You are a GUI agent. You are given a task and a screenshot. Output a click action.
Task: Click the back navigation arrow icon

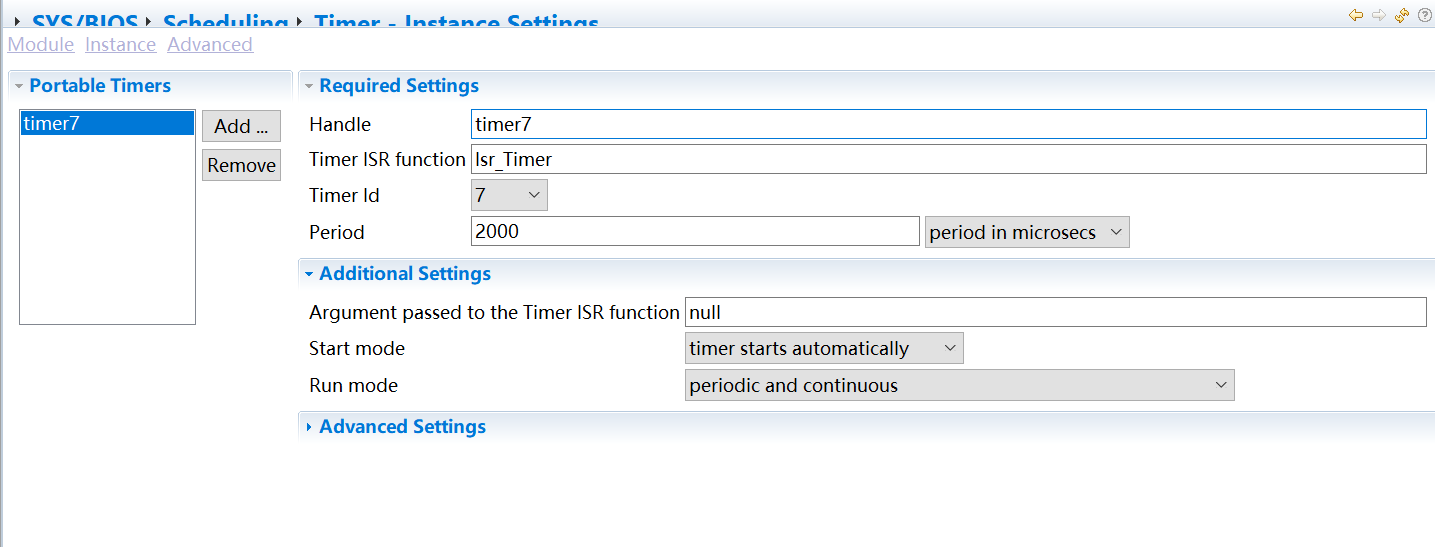pos(1356,15)
